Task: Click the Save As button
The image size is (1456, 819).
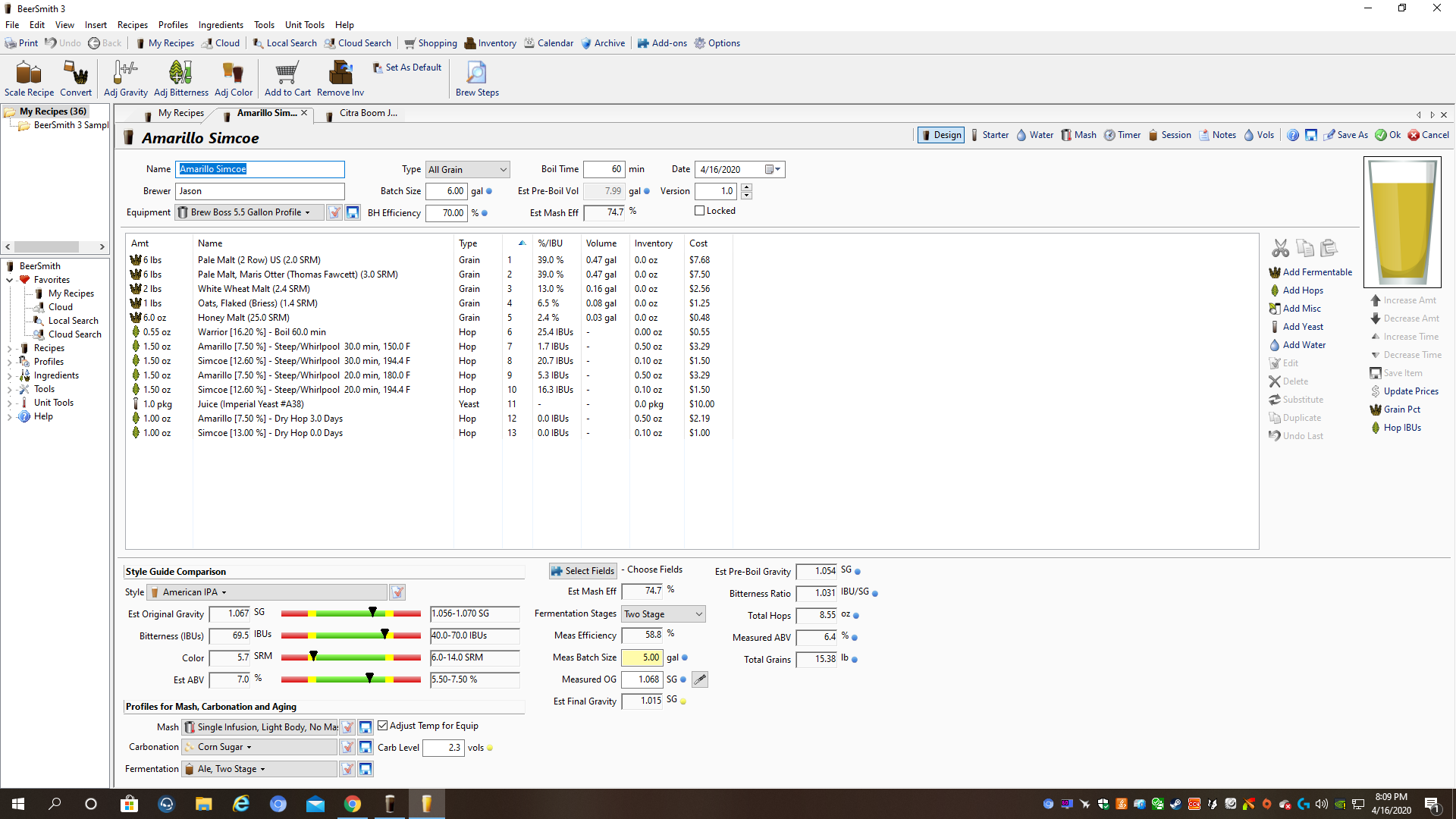Action: (1346, 135)
